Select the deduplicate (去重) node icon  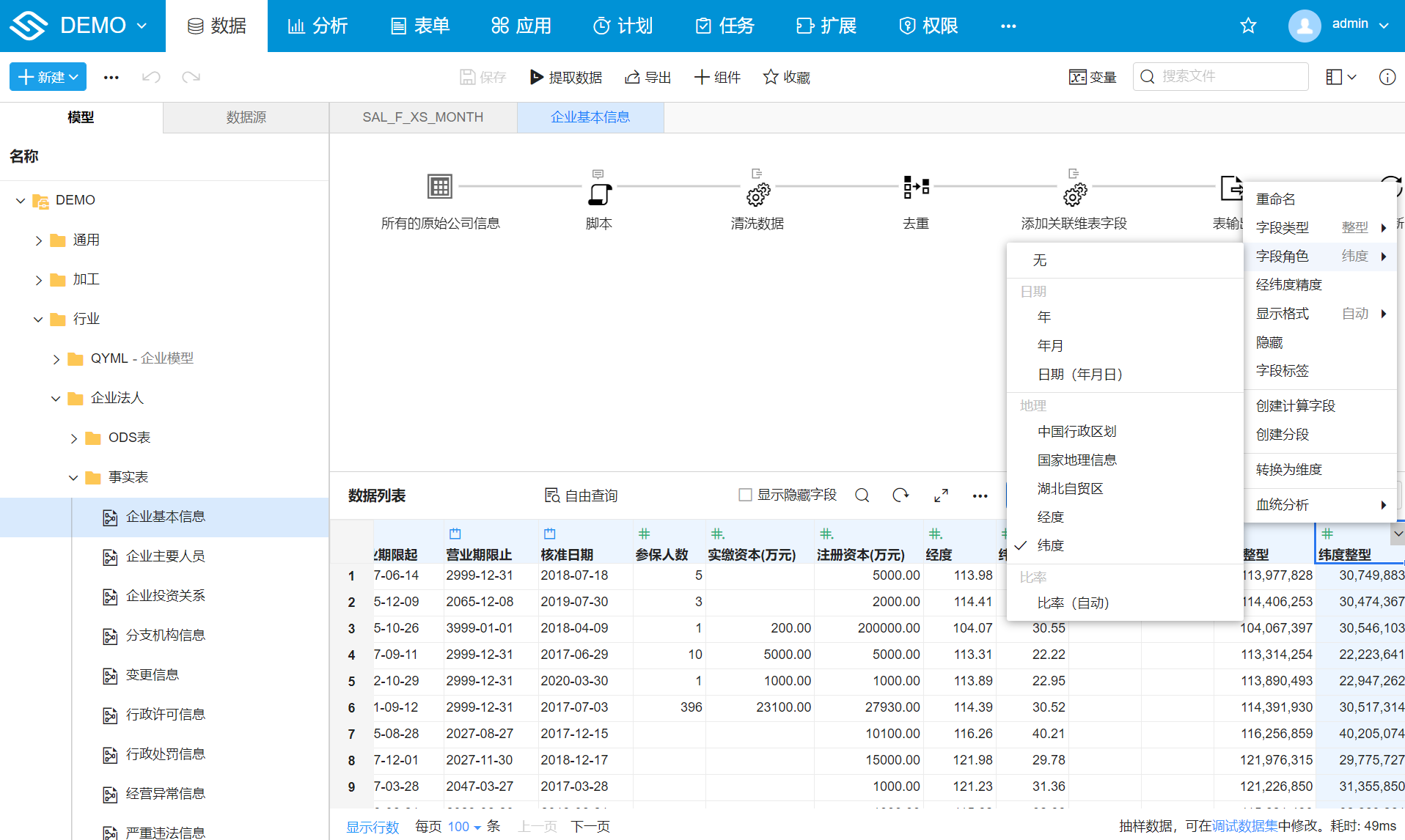tap(916, 187)
